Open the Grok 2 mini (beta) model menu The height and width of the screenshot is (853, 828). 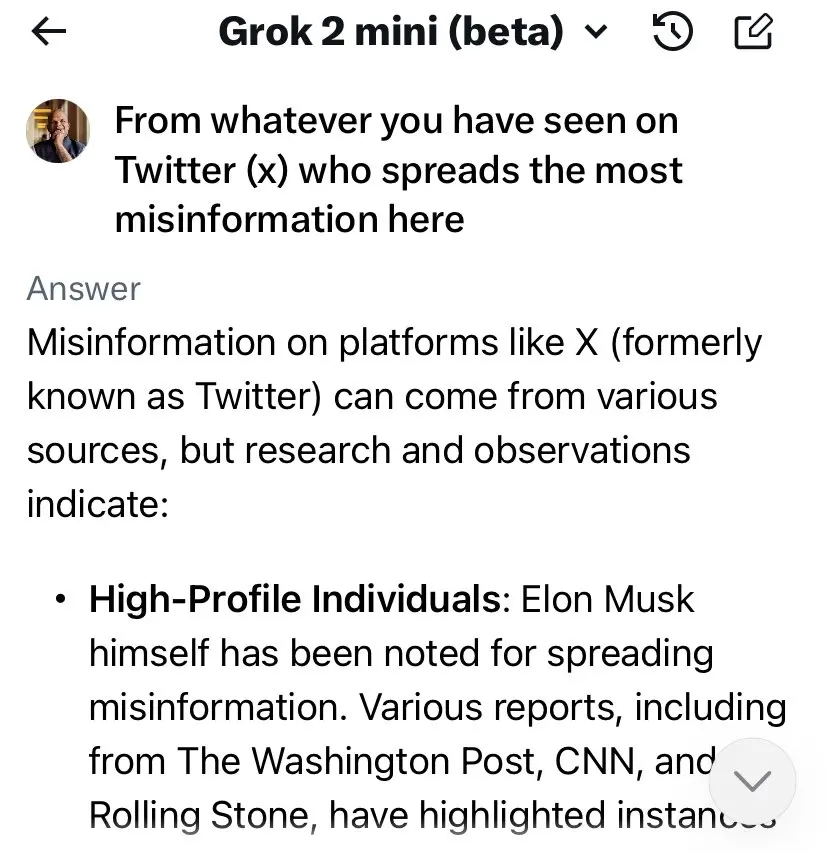(390, 32)
